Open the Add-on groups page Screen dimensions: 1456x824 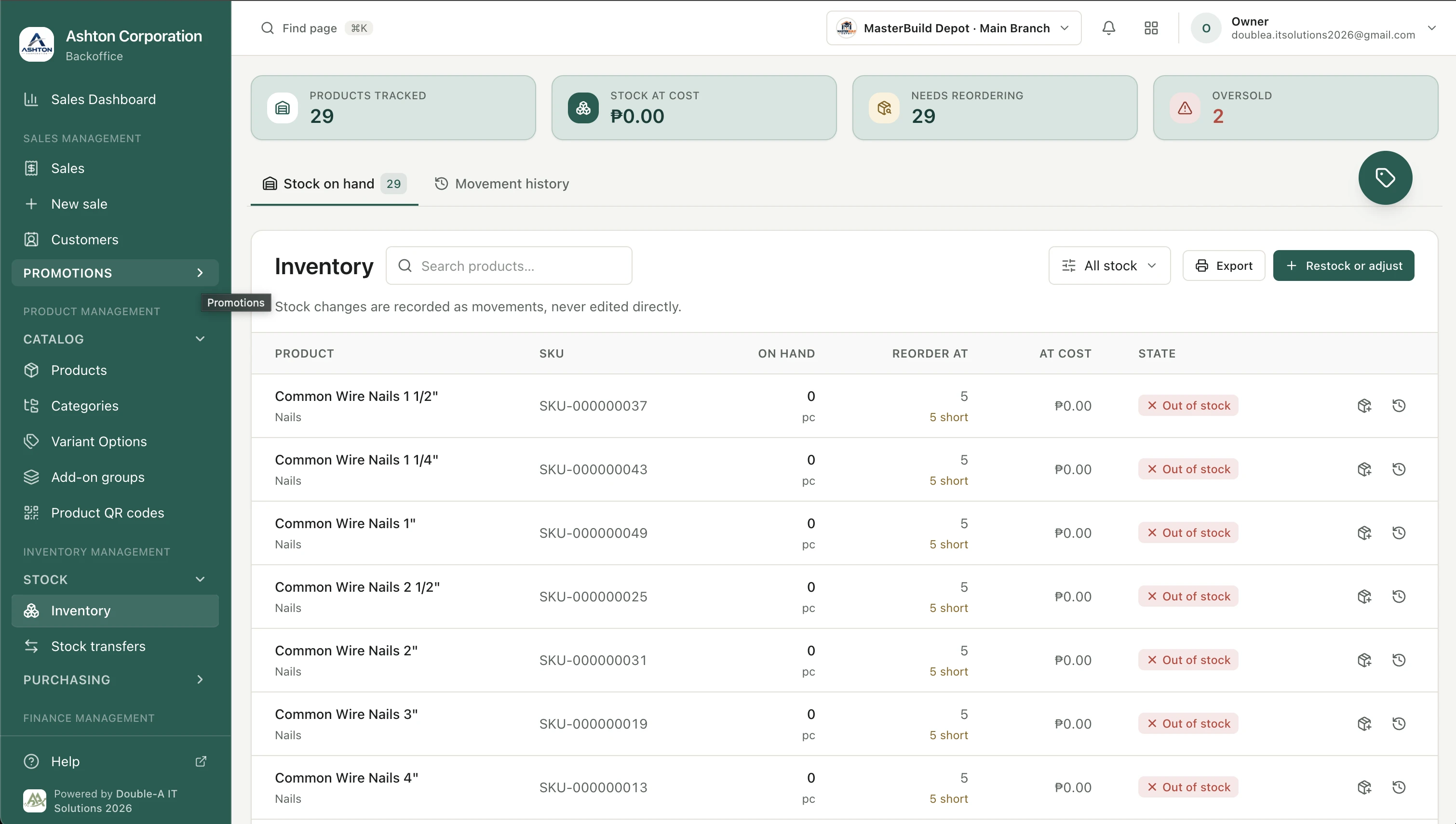(x=115, y=477)
